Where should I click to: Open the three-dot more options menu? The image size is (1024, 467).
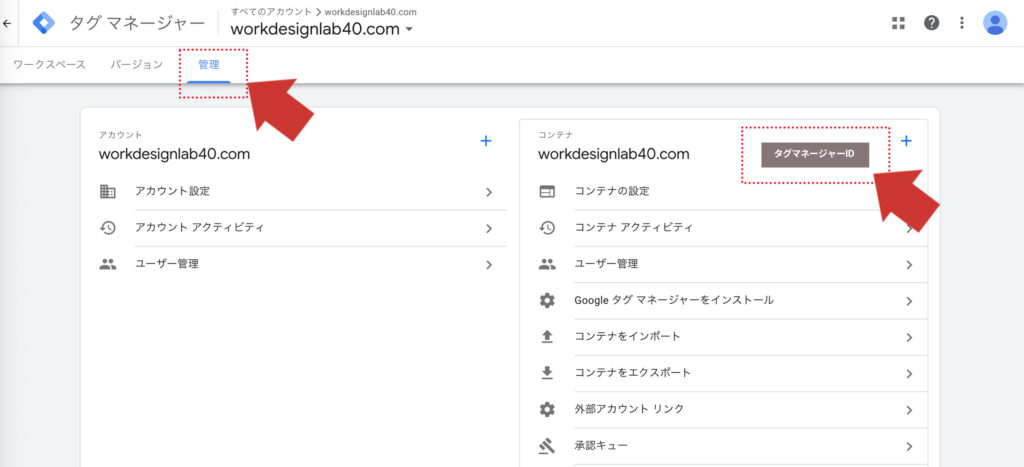(x=962, y=23)
